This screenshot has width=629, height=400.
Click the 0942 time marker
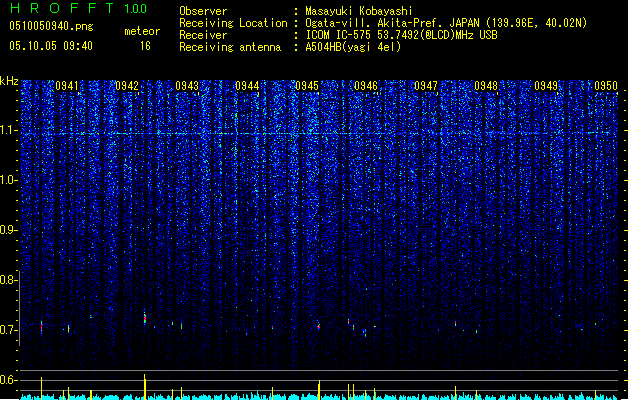(127, 86)
